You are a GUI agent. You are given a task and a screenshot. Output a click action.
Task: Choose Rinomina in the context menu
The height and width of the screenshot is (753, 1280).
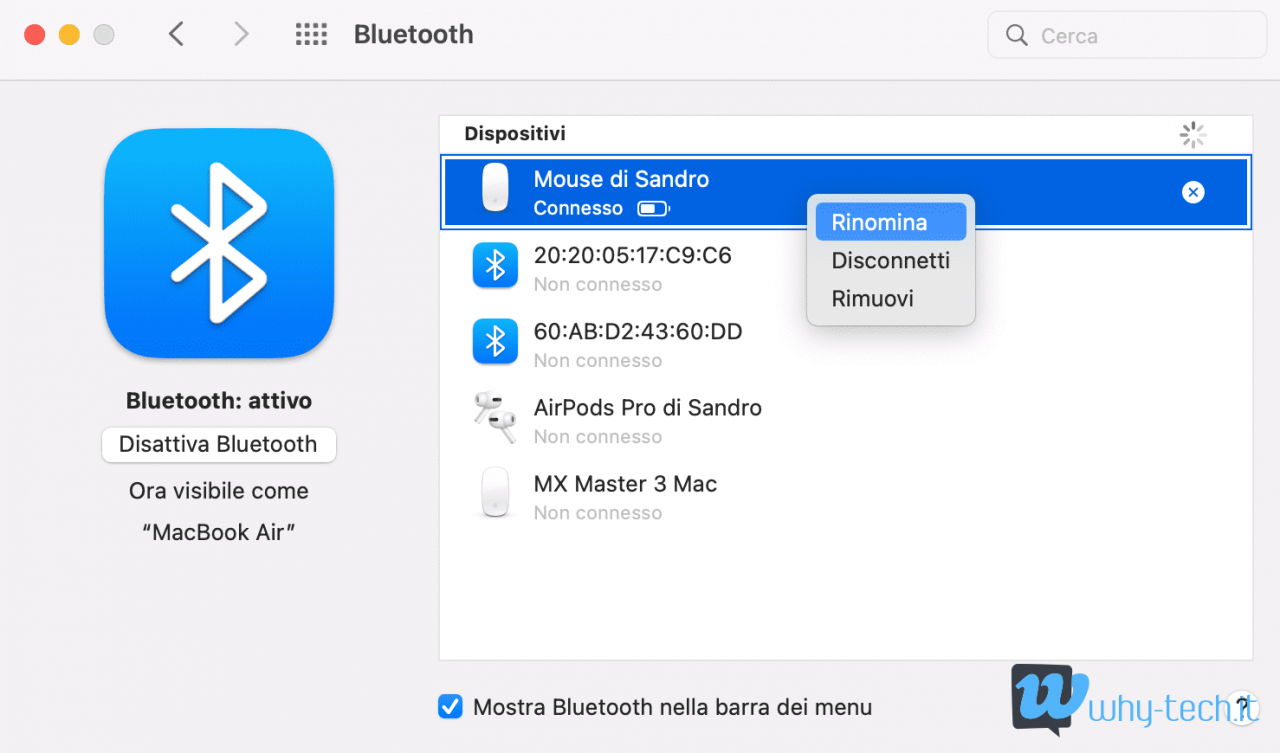pos(891,222)
